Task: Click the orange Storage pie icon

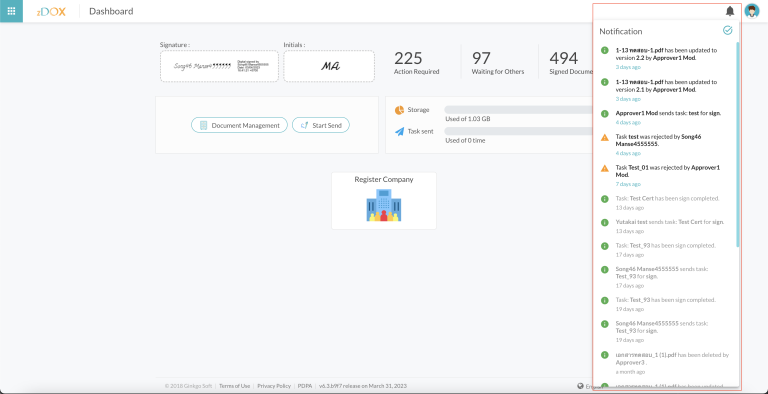Action: [399, 110]
